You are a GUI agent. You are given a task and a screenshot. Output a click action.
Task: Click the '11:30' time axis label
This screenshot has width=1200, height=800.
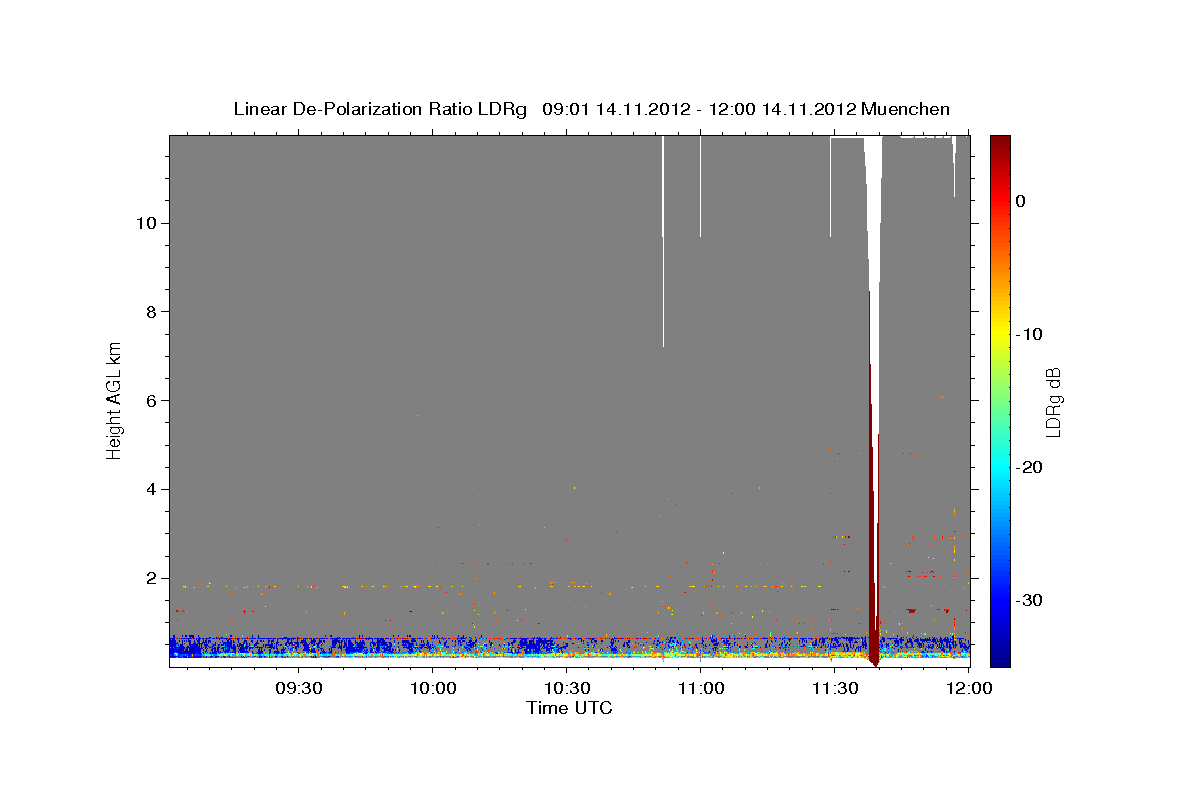point(834,689)
